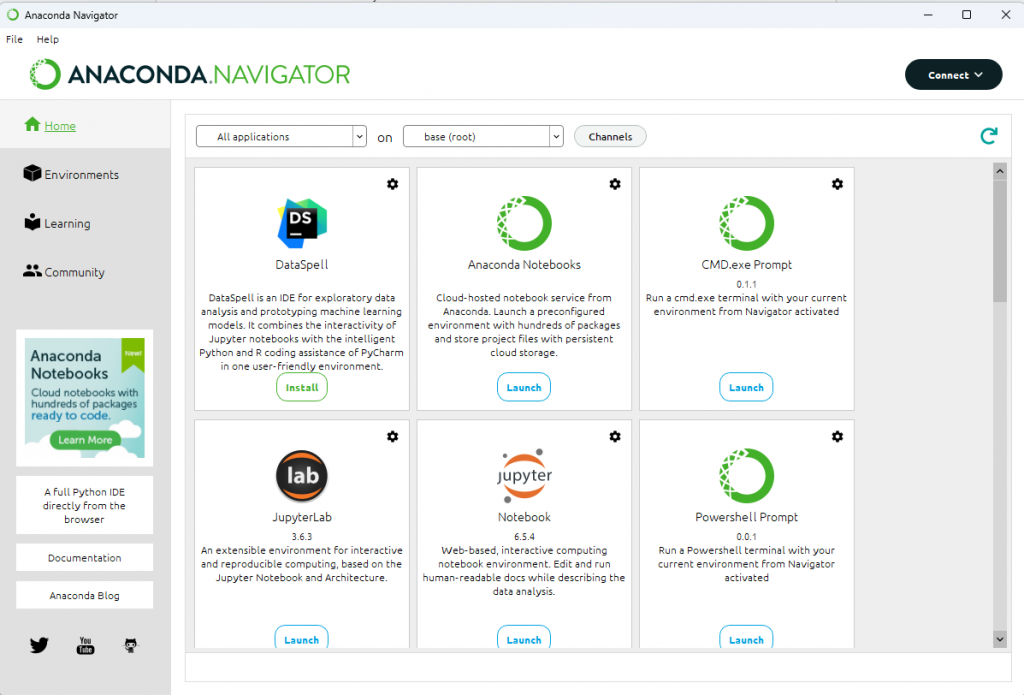The width and height of the screenshot is (1024, 695).
Task: Click the CMD.exe Prompt version 0.1.1
Action: tap(746, 284)
